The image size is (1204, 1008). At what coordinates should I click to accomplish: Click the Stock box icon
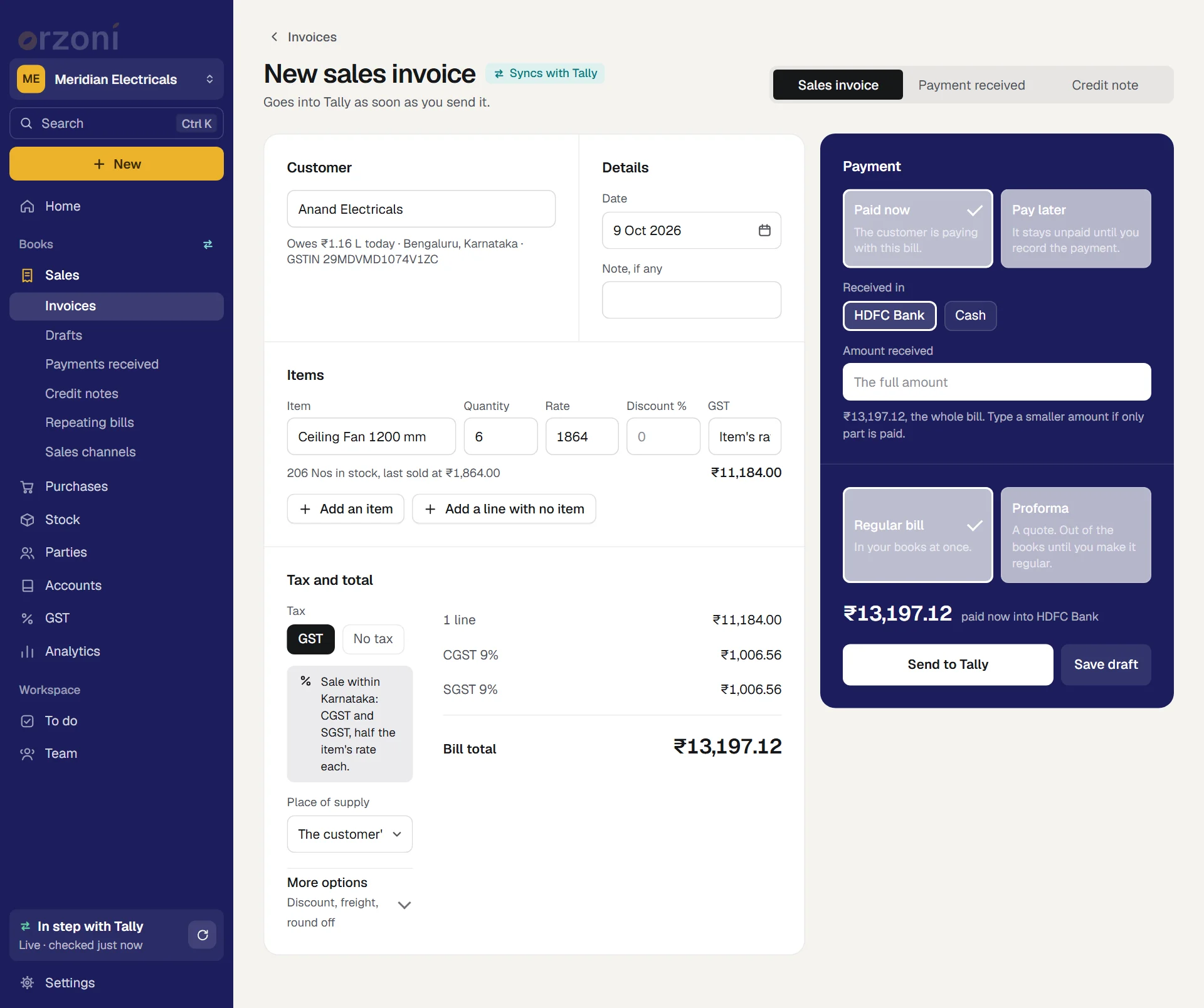click(27, 520)
